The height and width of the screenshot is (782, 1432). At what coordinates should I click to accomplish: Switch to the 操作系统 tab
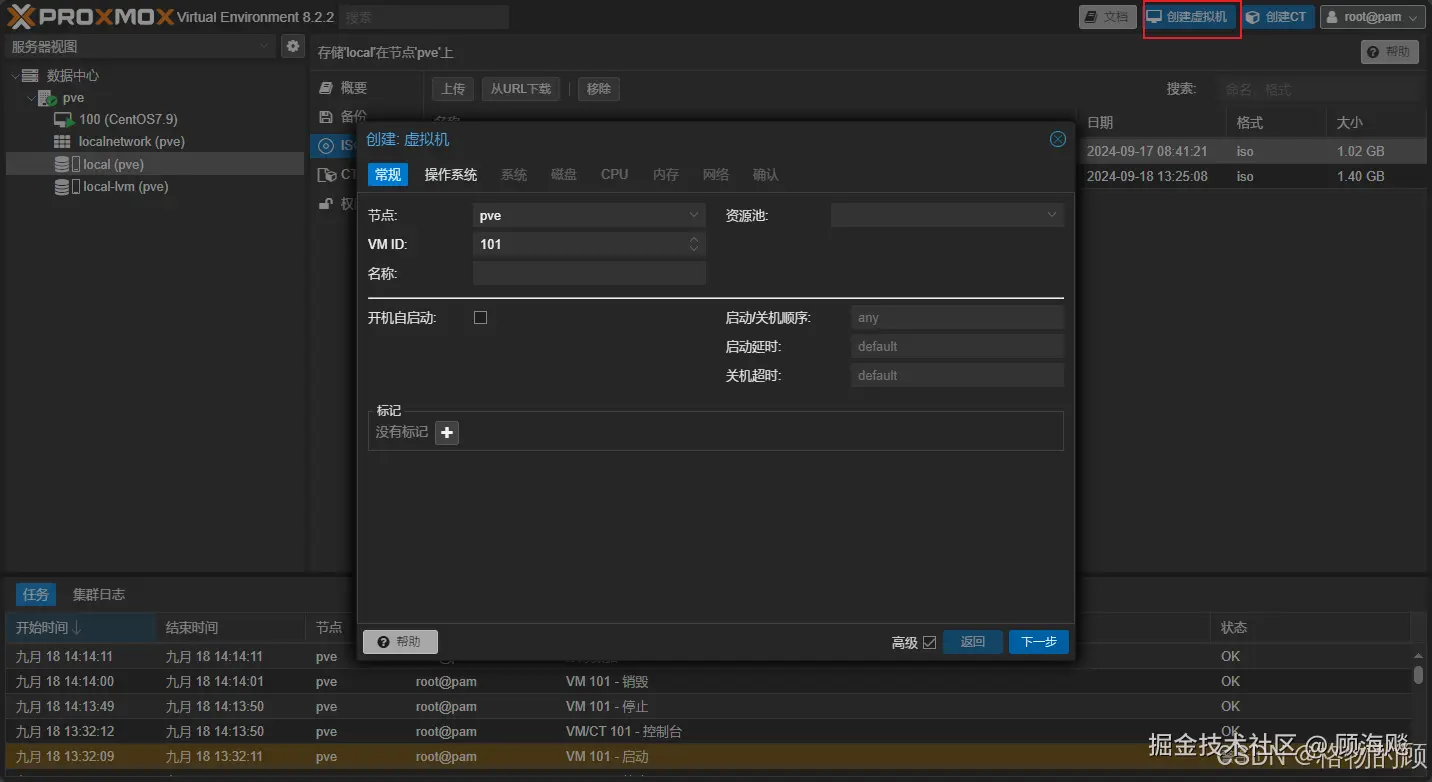coord(451,174)
